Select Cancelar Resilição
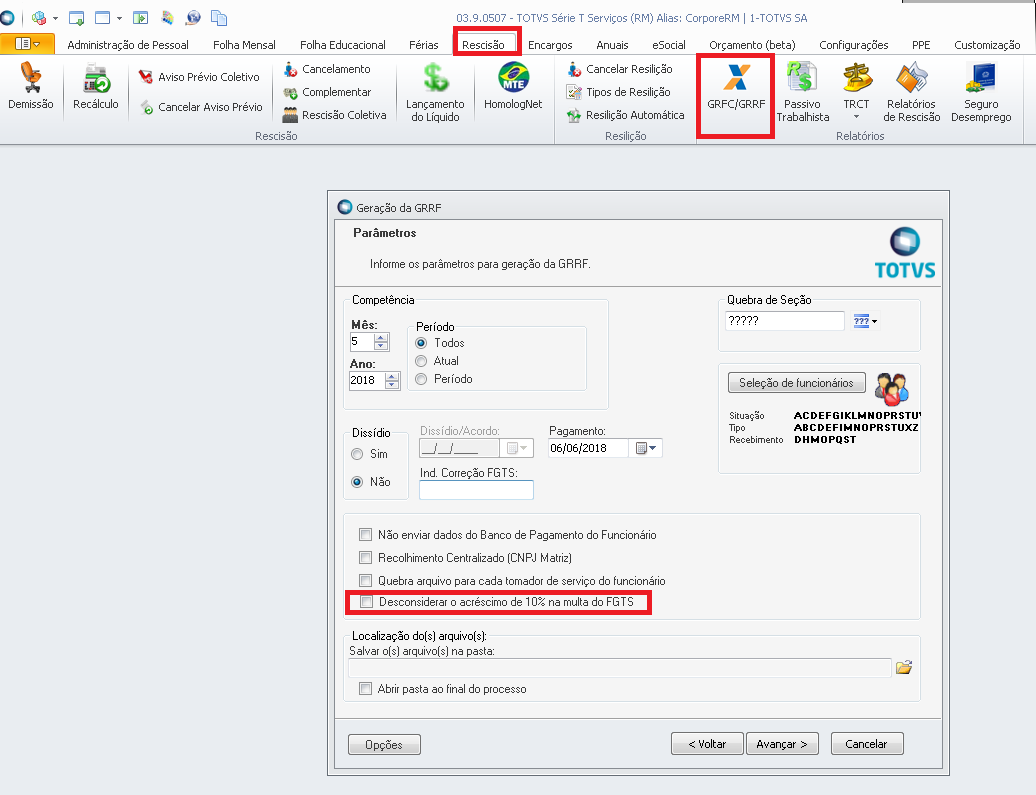This screenshot has width=1036, height=795. (x=620, y=69)
